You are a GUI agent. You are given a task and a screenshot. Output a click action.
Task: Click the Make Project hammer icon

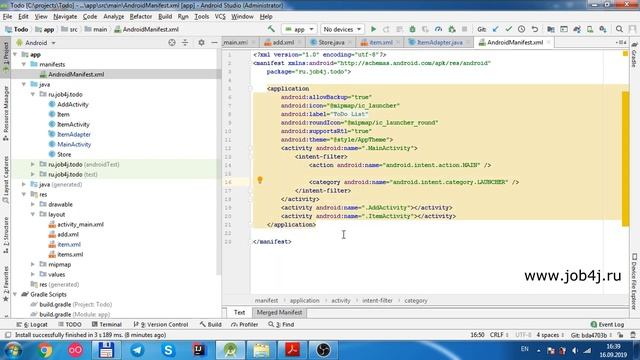(271, 29)
